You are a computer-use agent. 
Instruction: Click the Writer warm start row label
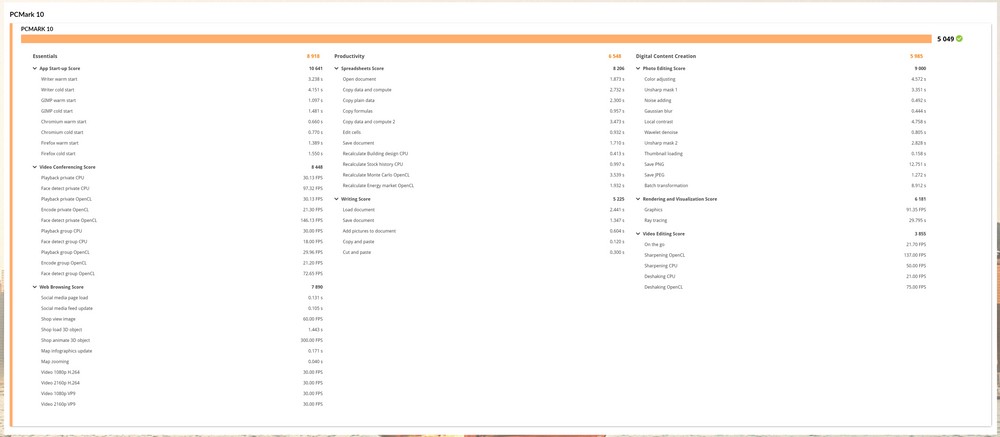coord(59,79)
